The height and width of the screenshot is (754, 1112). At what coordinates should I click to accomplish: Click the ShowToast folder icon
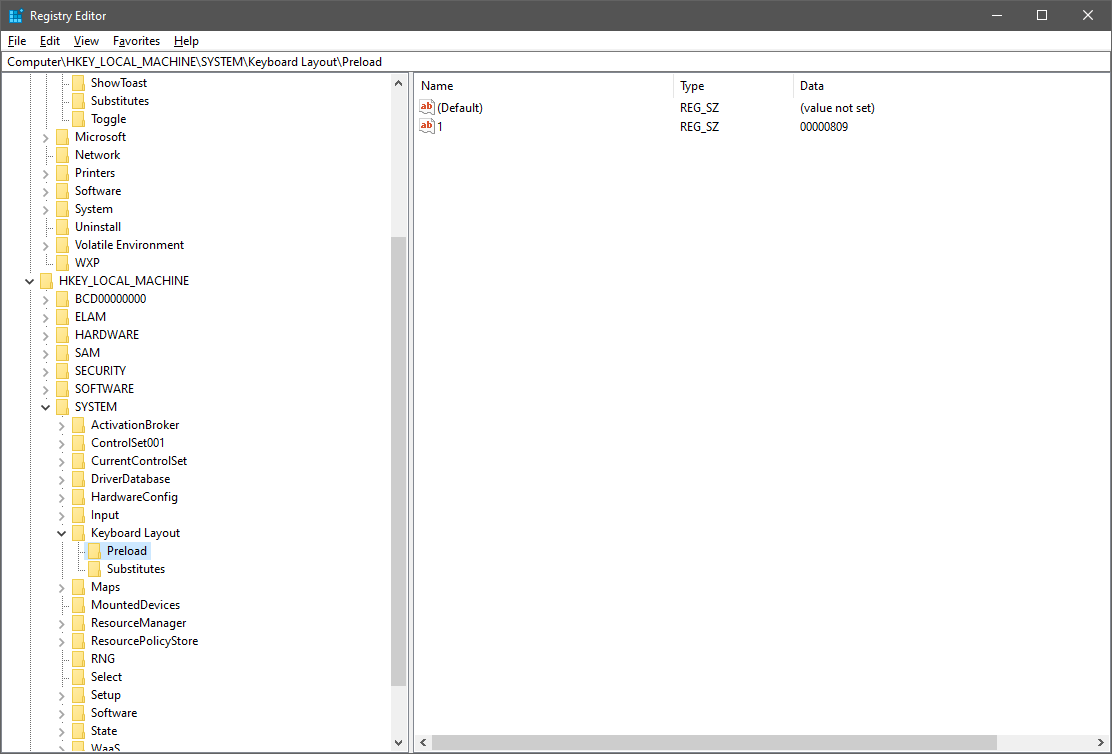(x=79, y=83)
